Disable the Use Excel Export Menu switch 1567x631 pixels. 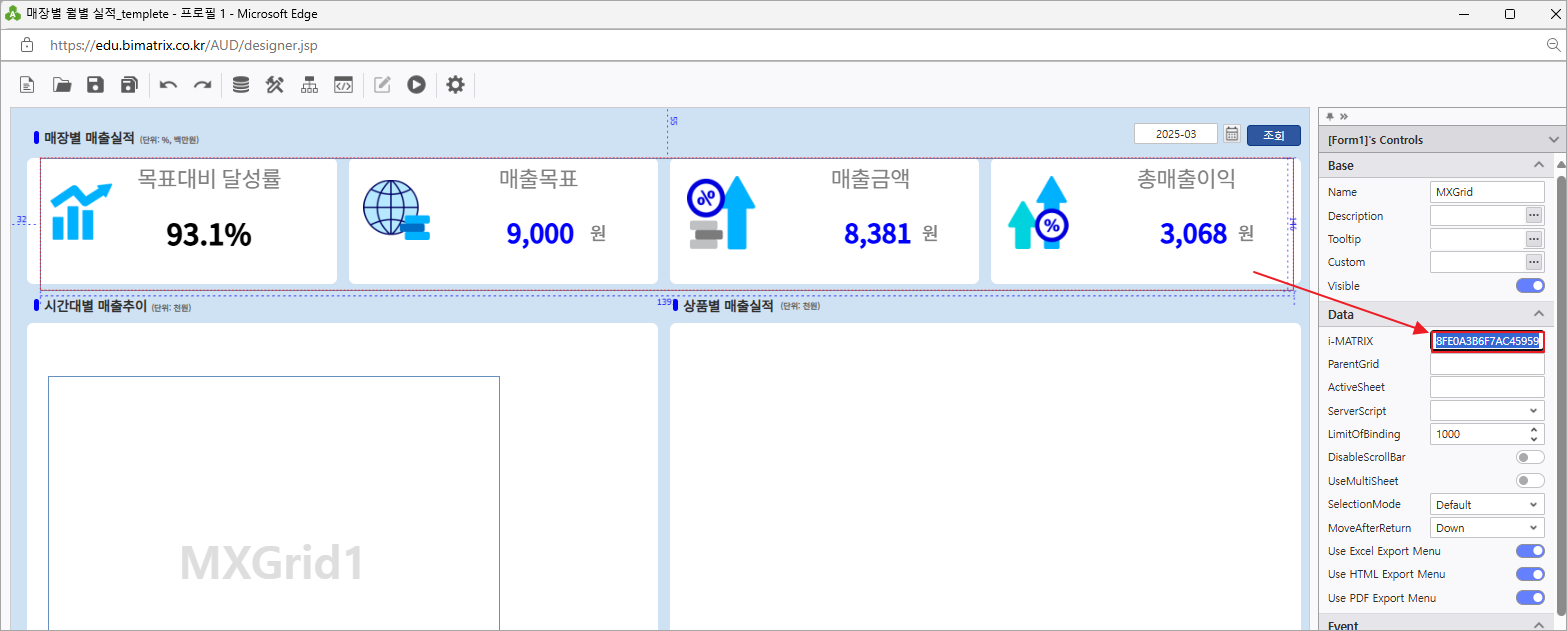coord(1530,551)
